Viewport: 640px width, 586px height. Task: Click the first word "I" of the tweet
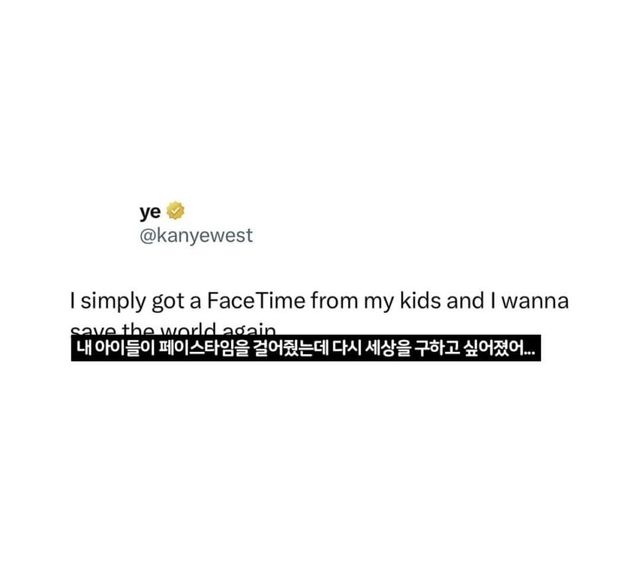click(72, 300)
